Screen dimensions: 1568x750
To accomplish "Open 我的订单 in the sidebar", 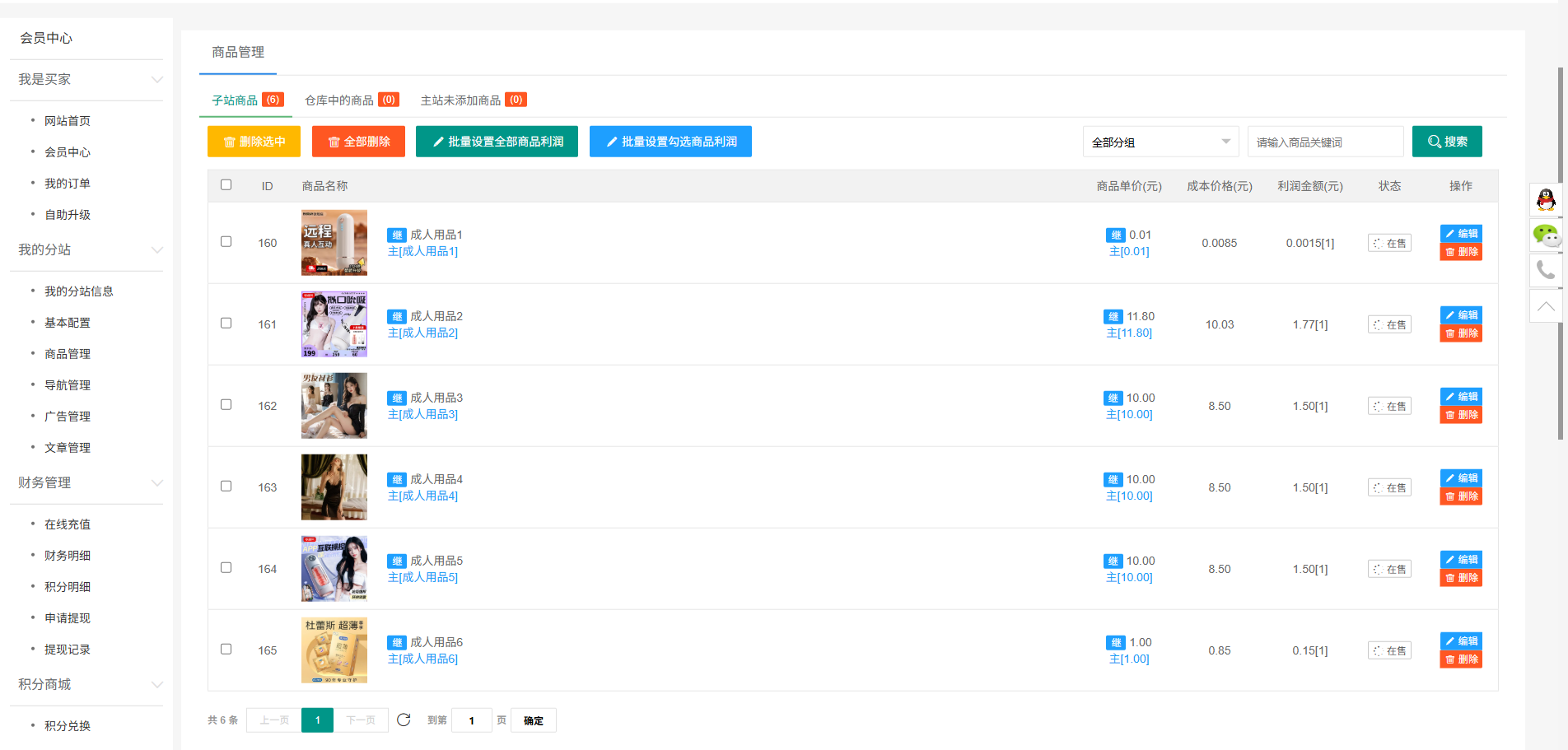I will [x=68, y=184].
